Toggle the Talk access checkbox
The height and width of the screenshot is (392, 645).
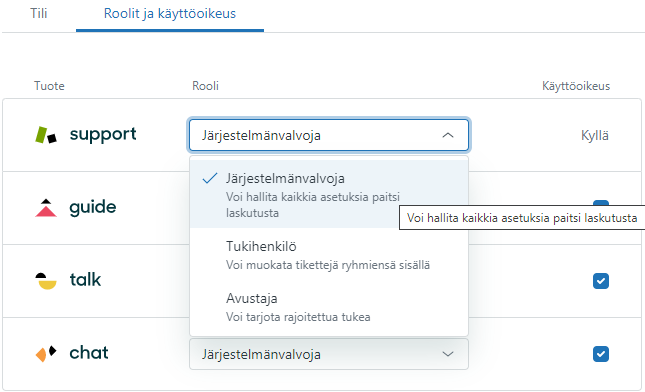coord(601,281)
